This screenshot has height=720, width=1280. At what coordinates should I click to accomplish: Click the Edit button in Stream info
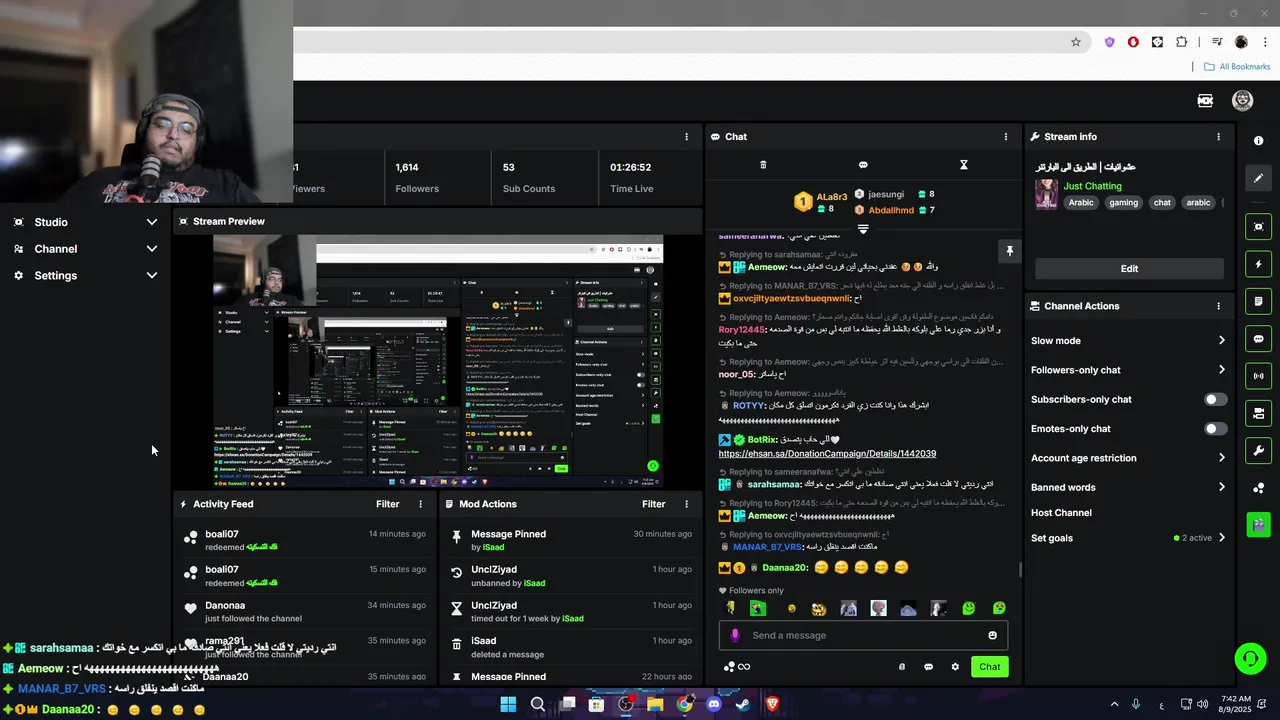point(1129,268)
